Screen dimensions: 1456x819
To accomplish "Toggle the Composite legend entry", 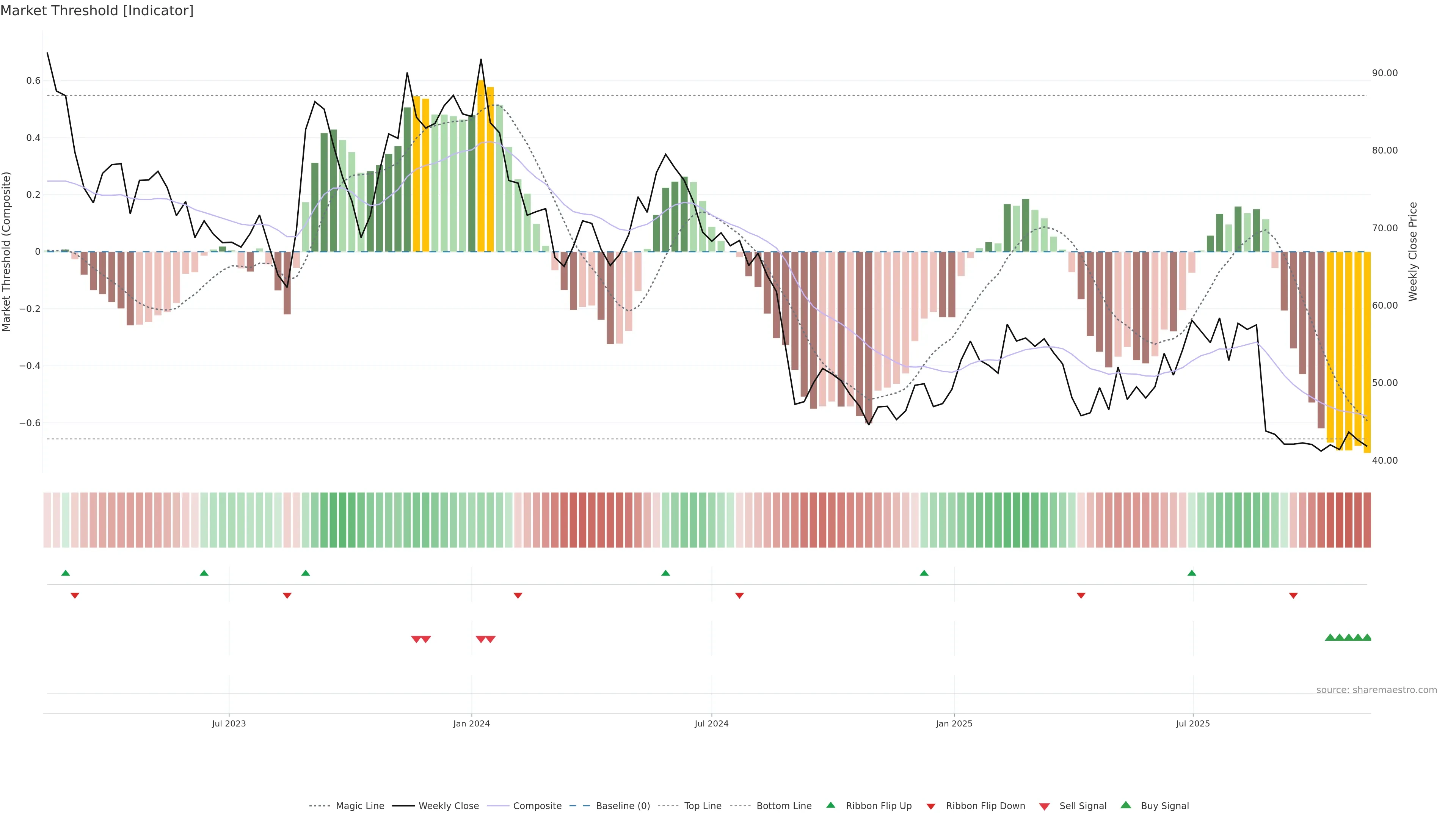I will click(x=537, y=806).
